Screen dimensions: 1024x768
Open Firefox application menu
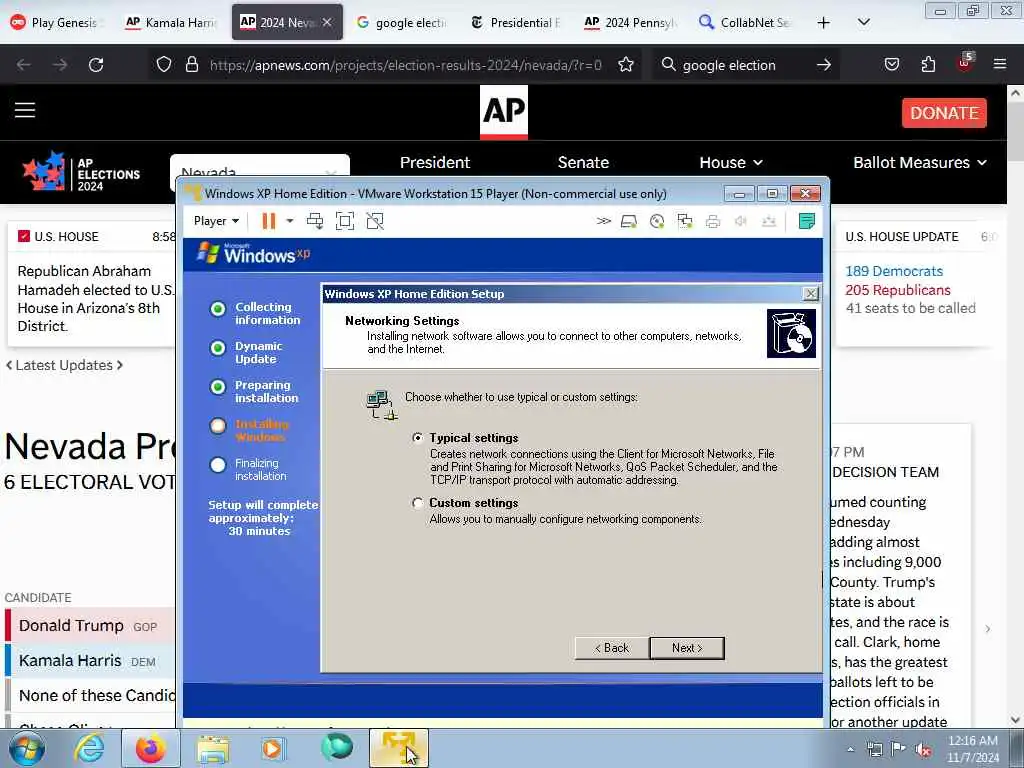point(1000,64)
